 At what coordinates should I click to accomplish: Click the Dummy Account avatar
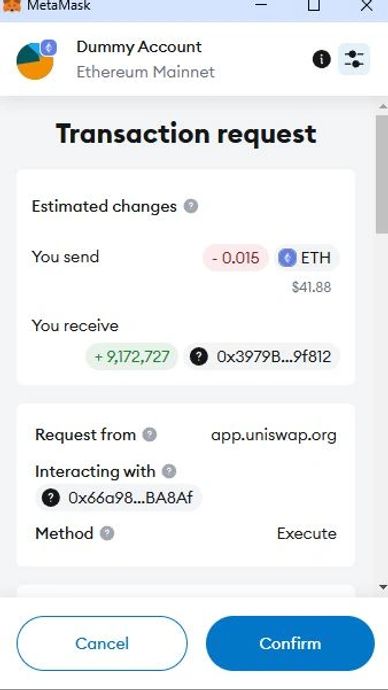(x=35, y=61)
